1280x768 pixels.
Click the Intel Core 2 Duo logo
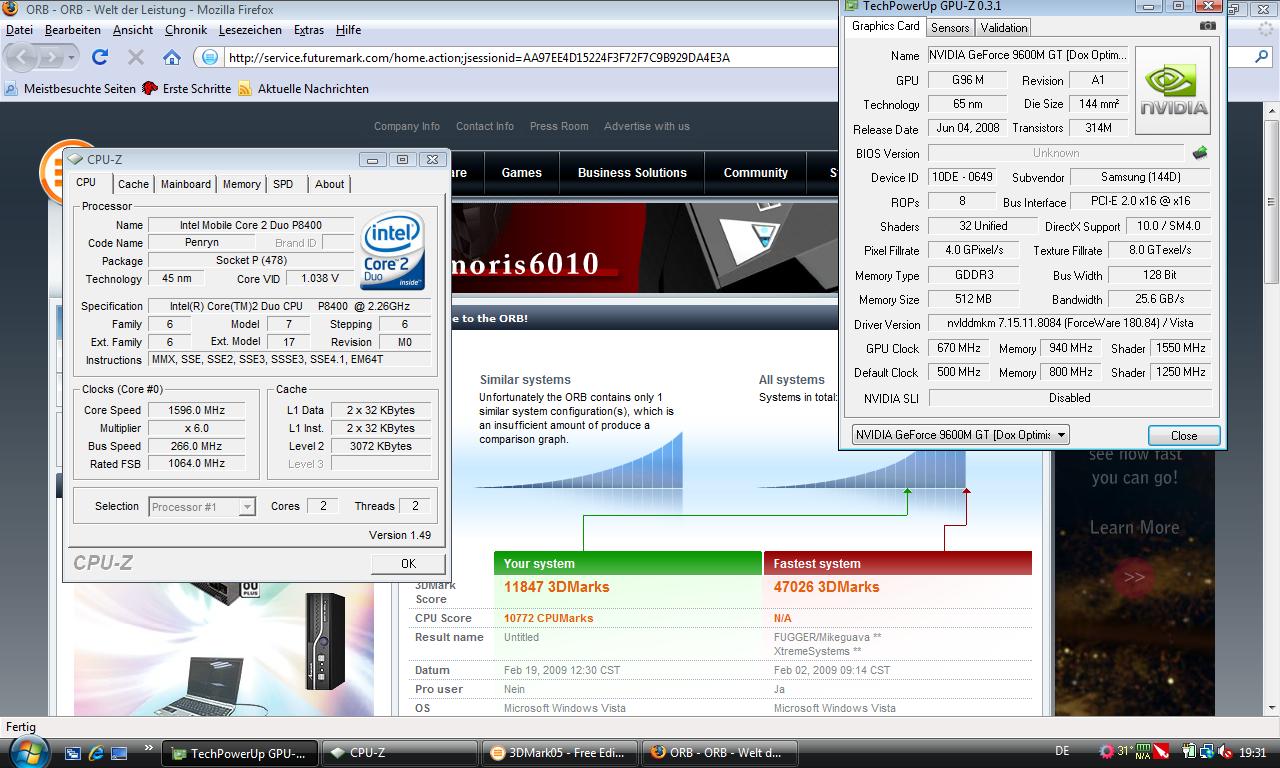point(392,250)
